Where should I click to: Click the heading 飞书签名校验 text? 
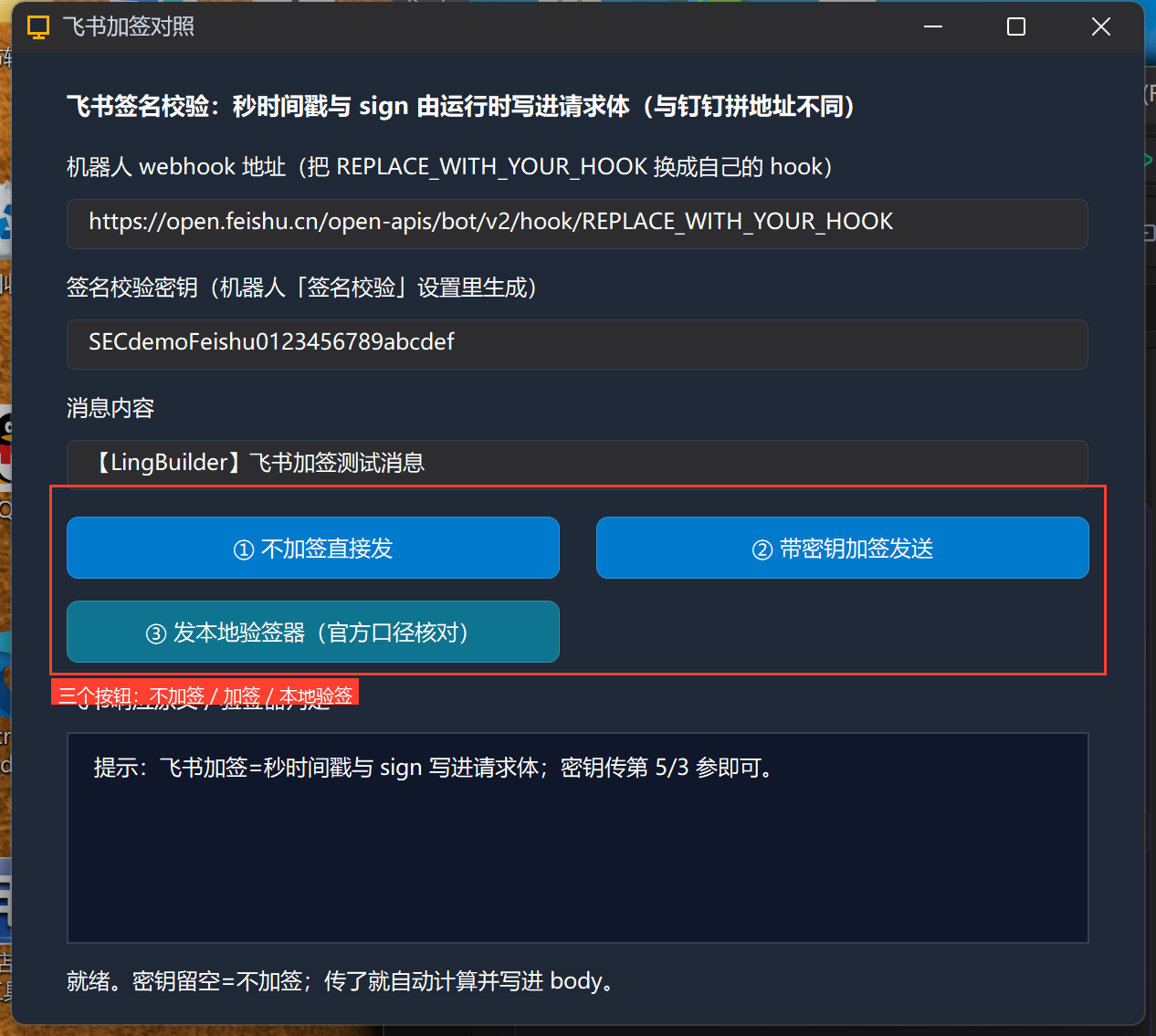click(461, 106)
